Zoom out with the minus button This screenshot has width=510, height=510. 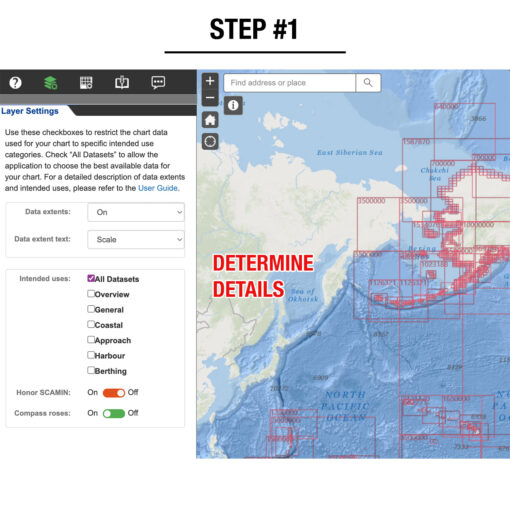click(210, 98)
